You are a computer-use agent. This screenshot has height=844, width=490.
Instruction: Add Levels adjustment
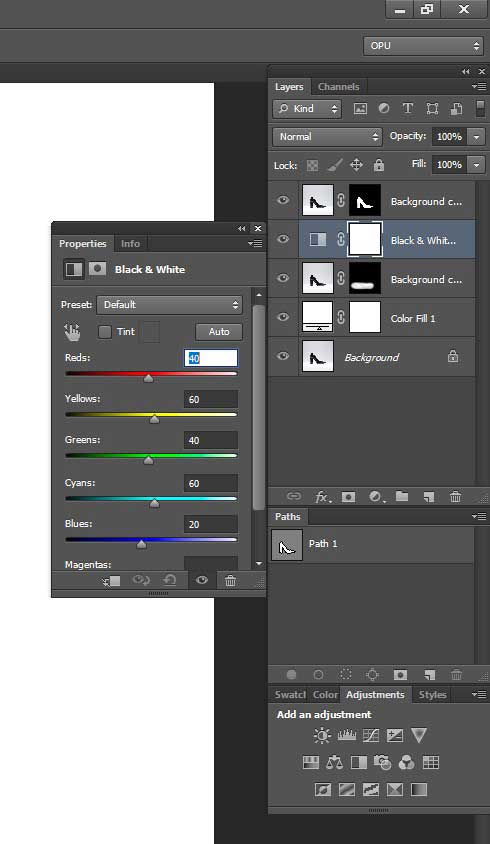click(x=347, y=735)
